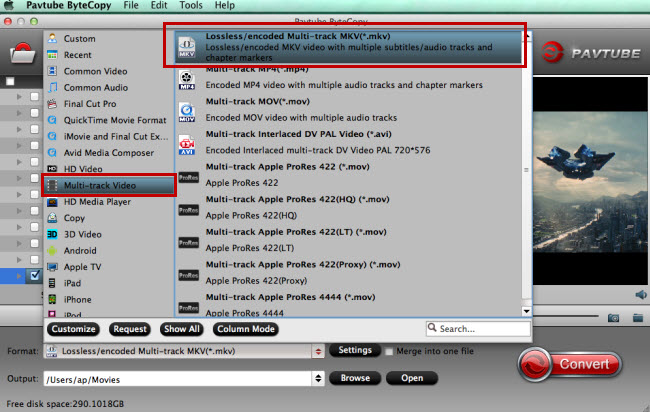Viewport: 650px width, 412px height.
Task: Click the Customize button
Action: pyautogui.click(x=73, y=329)
